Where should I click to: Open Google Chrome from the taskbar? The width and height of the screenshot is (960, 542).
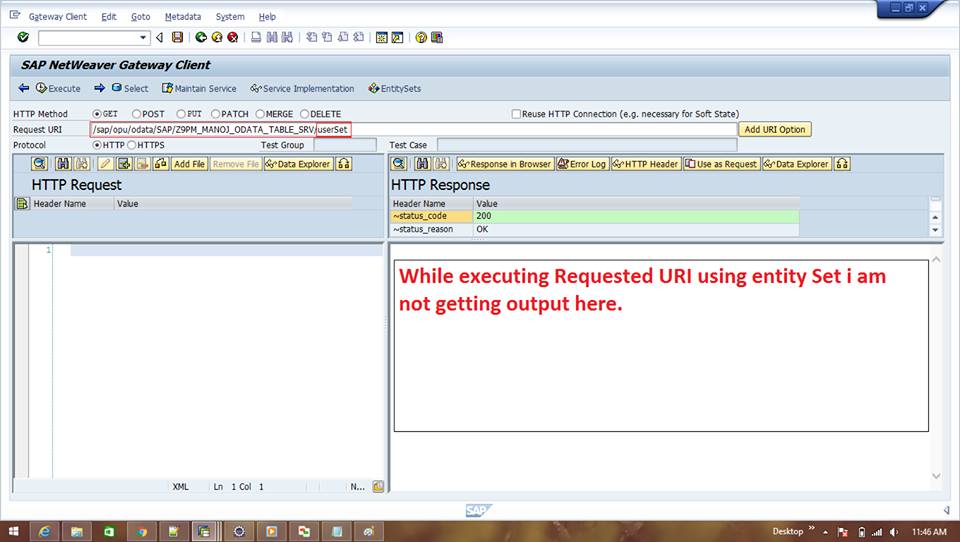(x=141, y=532)
